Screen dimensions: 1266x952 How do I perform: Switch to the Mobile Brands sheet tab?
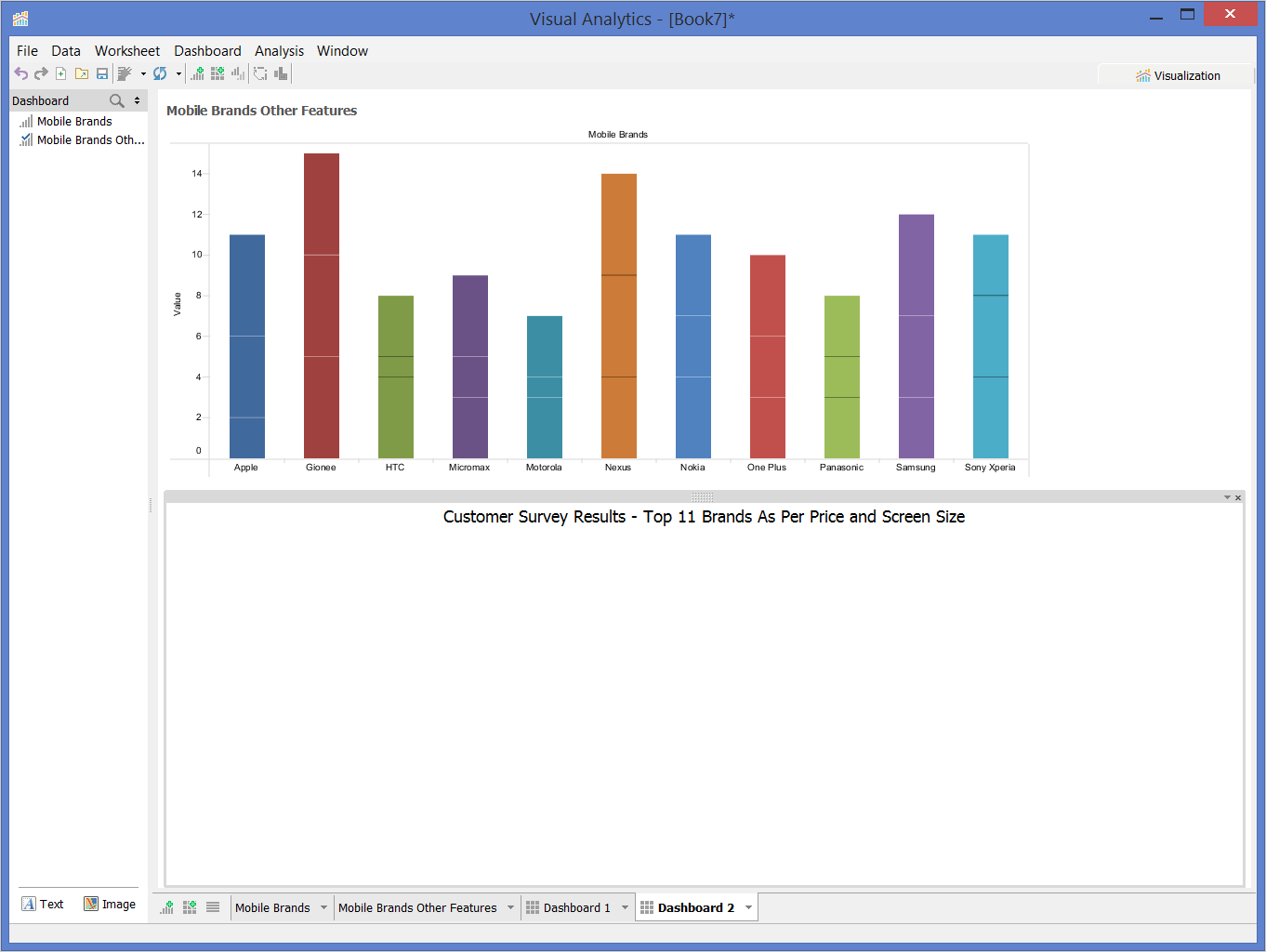[x=272, y=908]
